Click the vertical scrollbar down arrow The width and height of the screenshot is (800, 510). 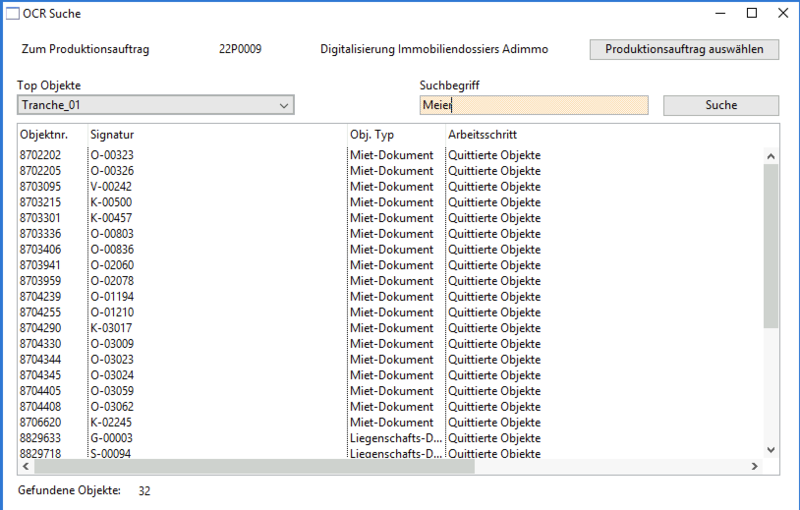pos(770,451)
